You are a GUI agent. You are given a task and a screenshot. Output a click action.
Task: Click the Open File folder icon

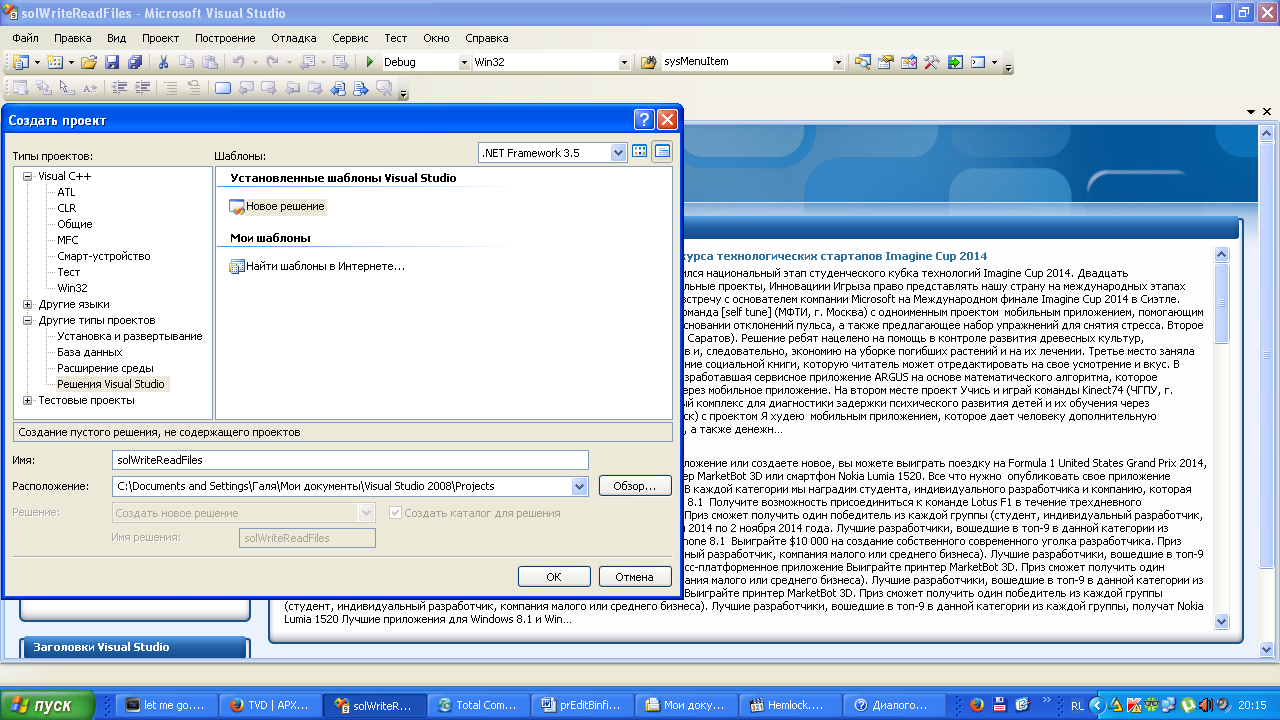(x=89, y=62)
